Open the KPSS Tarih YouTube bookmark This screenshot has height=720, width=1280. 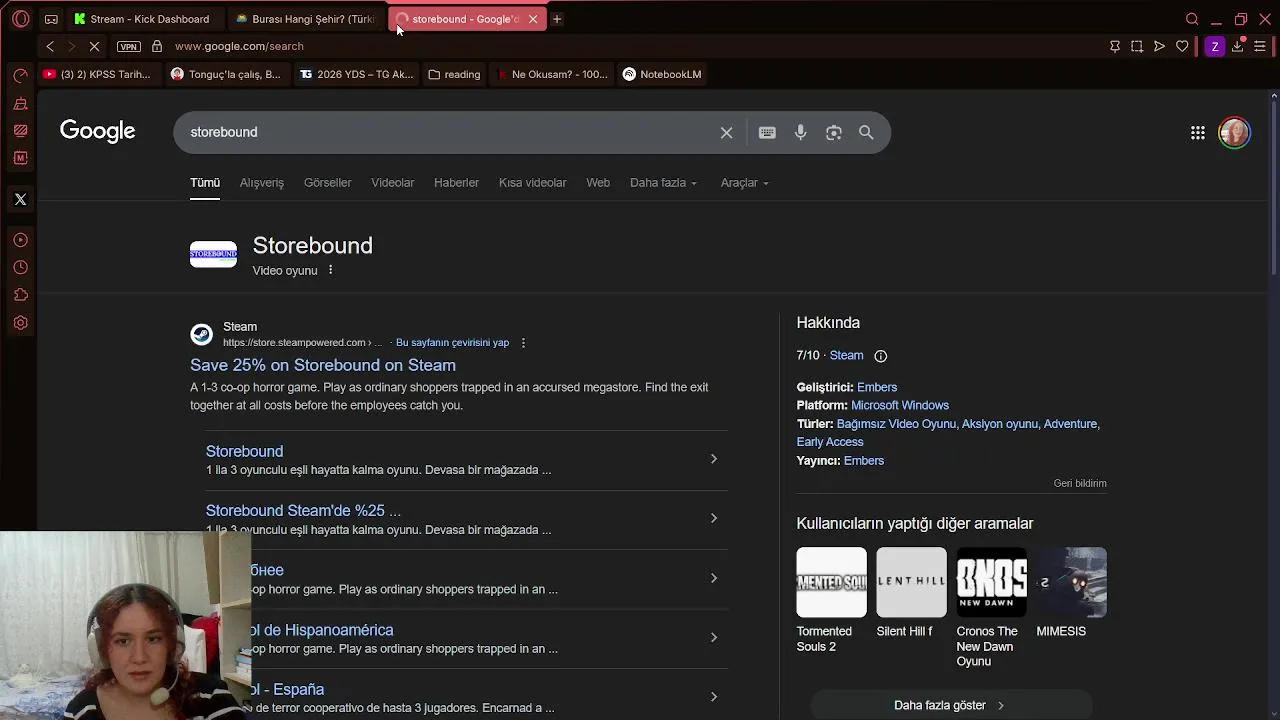tap(97, 74)
